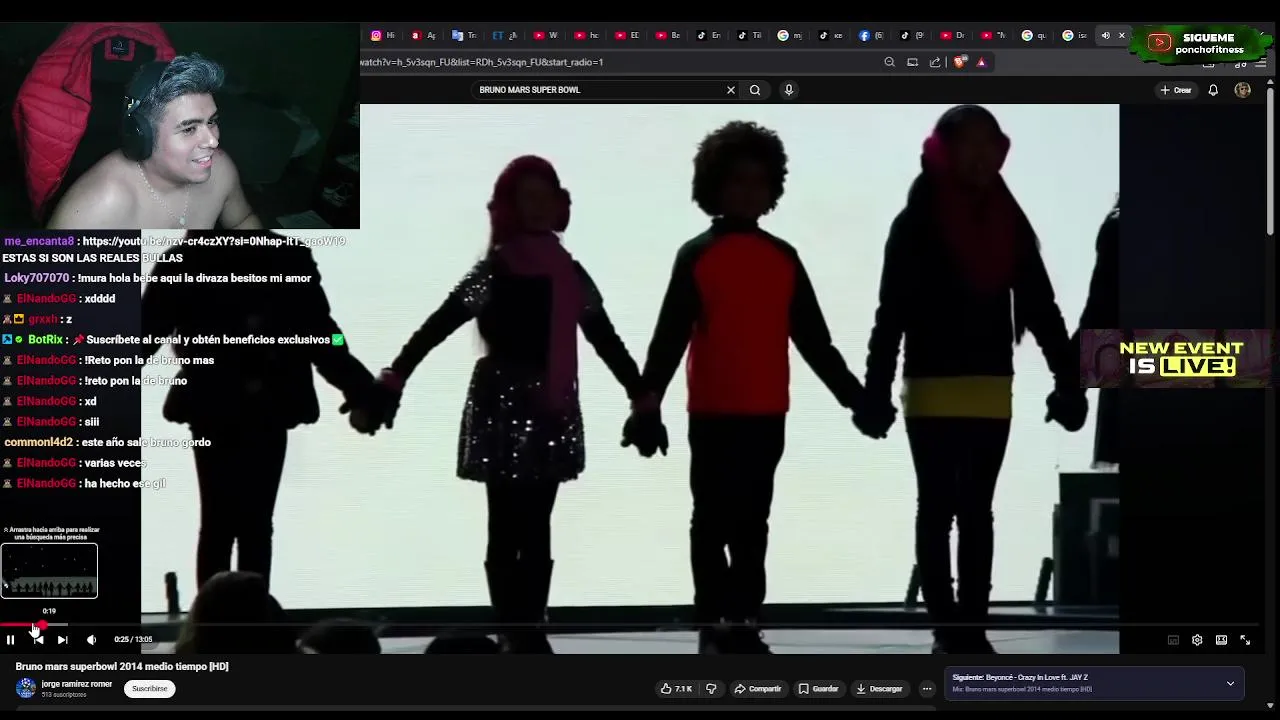Open jorge ramirez romer channel avatar
Image resolution: width=1280 pixels, height=720 pixels.
26,688
